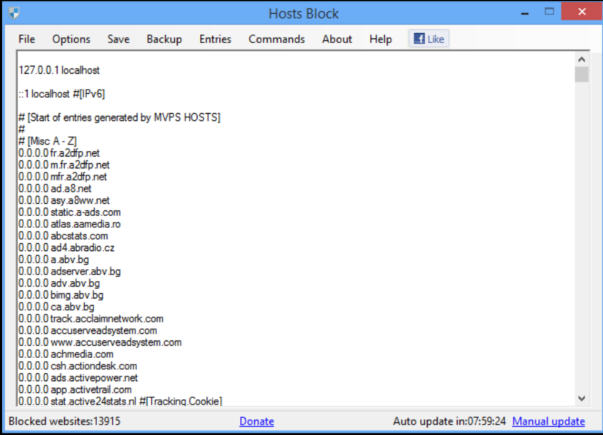
Task: Click the abcstats.com entry
Action: 63,236
